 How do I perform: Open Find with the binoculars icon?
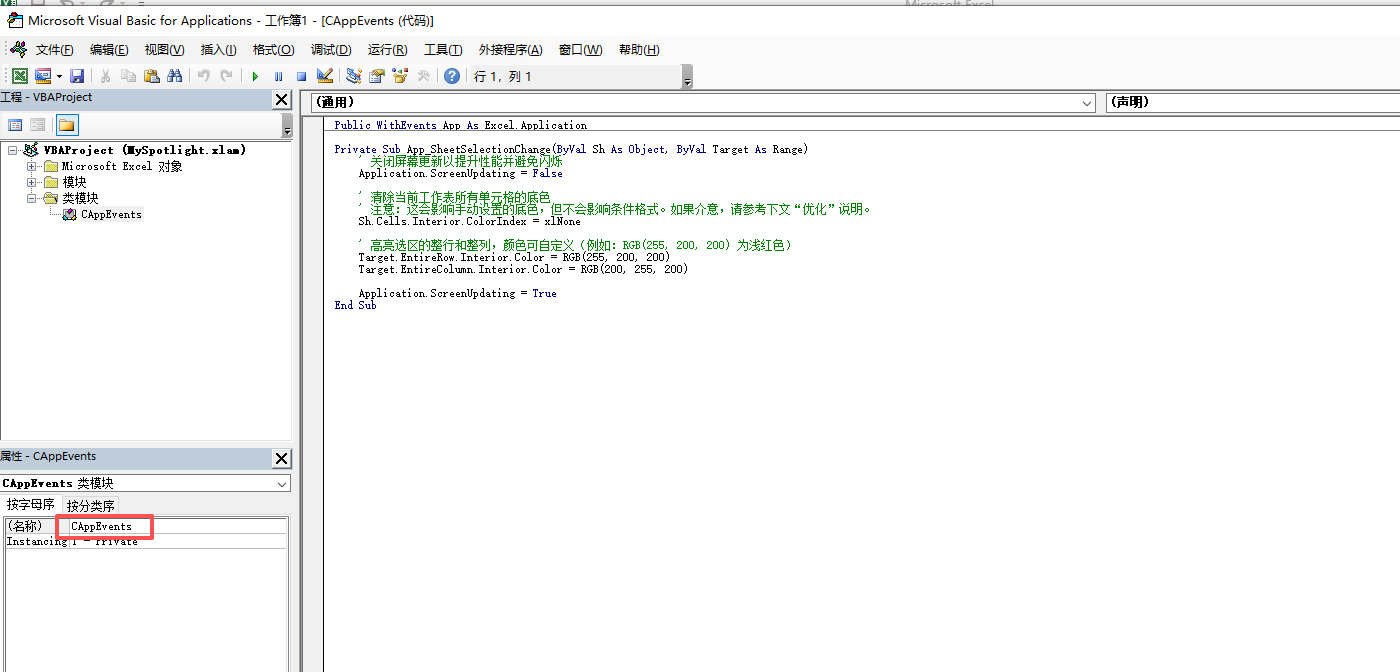[175, 76]
